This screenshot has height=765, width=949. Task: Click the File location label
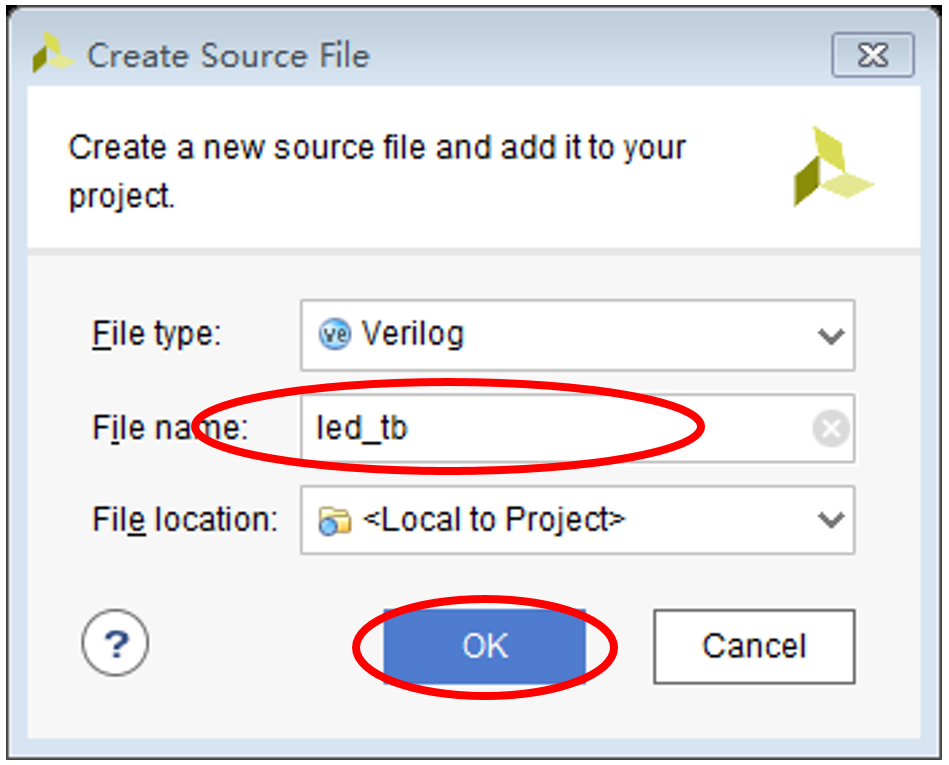coord(185,520)
